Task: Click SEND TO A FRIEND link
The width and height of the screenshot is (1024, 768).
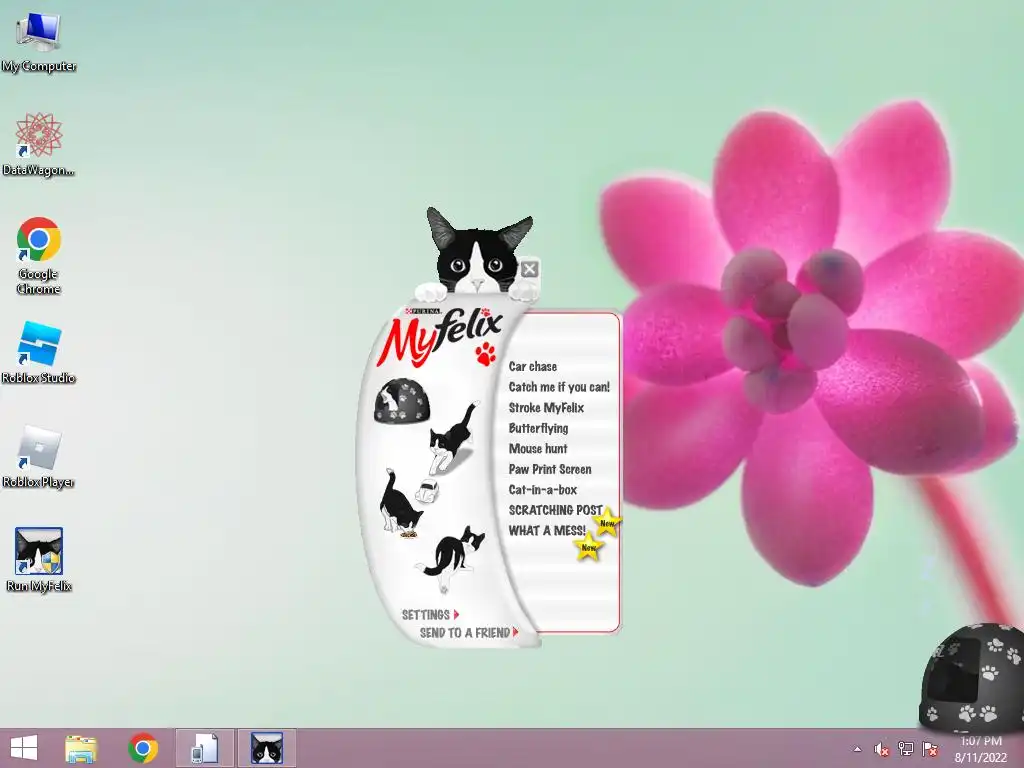Action: pos(469,632)
